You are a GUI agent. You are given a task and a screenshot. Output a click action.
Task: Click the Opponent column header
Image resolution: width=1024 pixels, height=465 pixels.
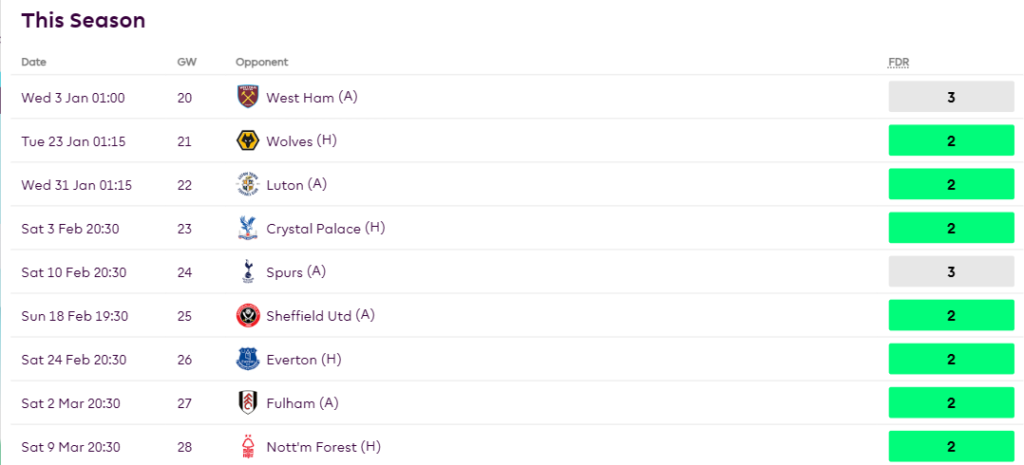click(x=262, y=62)
